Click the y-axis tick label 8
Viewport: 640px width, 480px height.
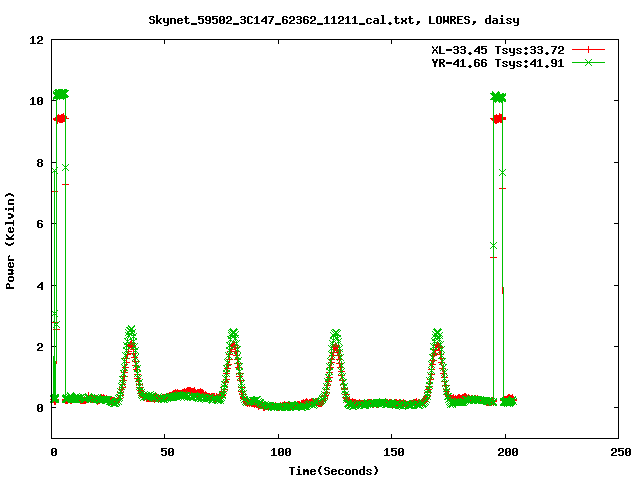(x=40, y=163)
